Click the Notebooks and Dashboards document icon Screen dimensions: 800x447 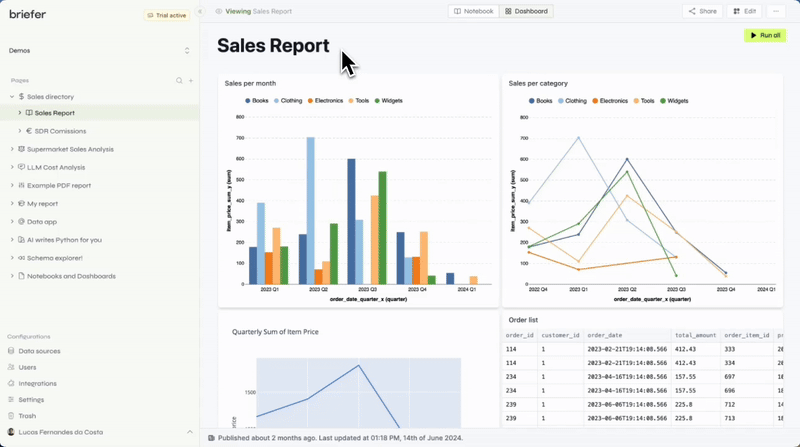[21, 276]
